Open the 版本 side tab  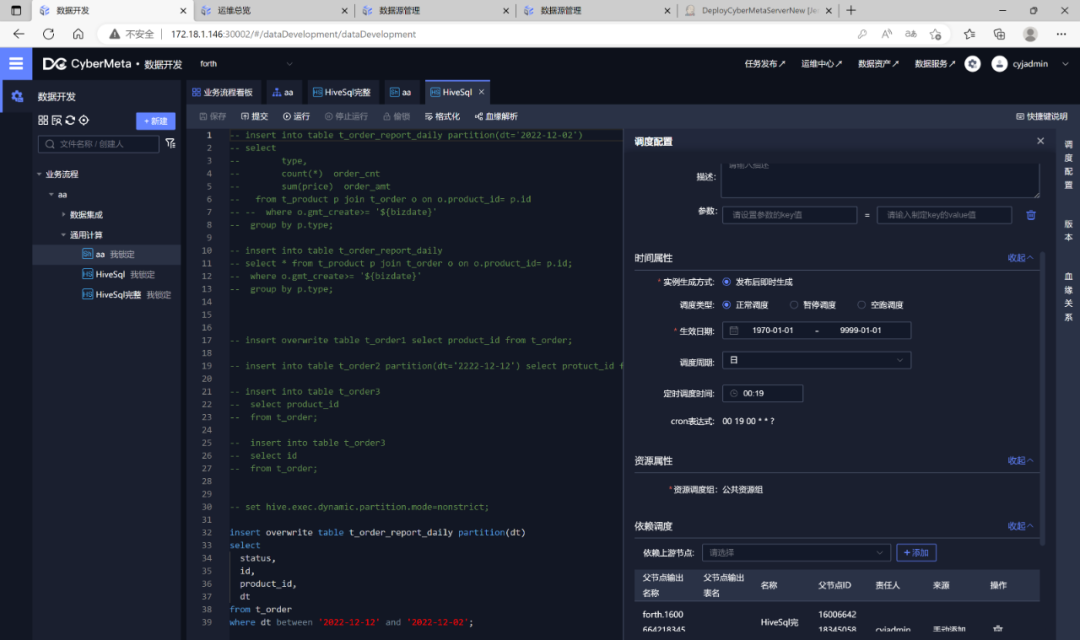point(1068,230)
